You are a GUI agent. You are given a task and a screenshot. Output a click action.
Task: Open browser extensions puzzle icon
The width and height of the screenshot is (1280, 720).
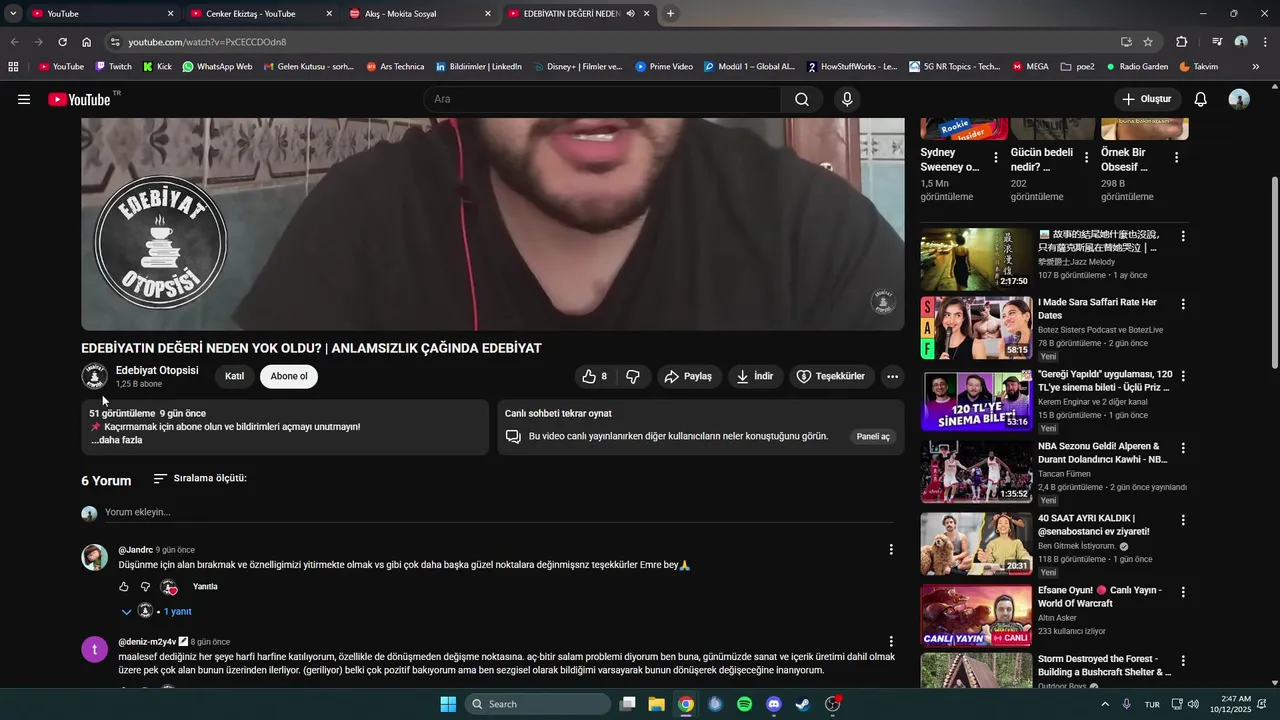tap(1182, 42)
